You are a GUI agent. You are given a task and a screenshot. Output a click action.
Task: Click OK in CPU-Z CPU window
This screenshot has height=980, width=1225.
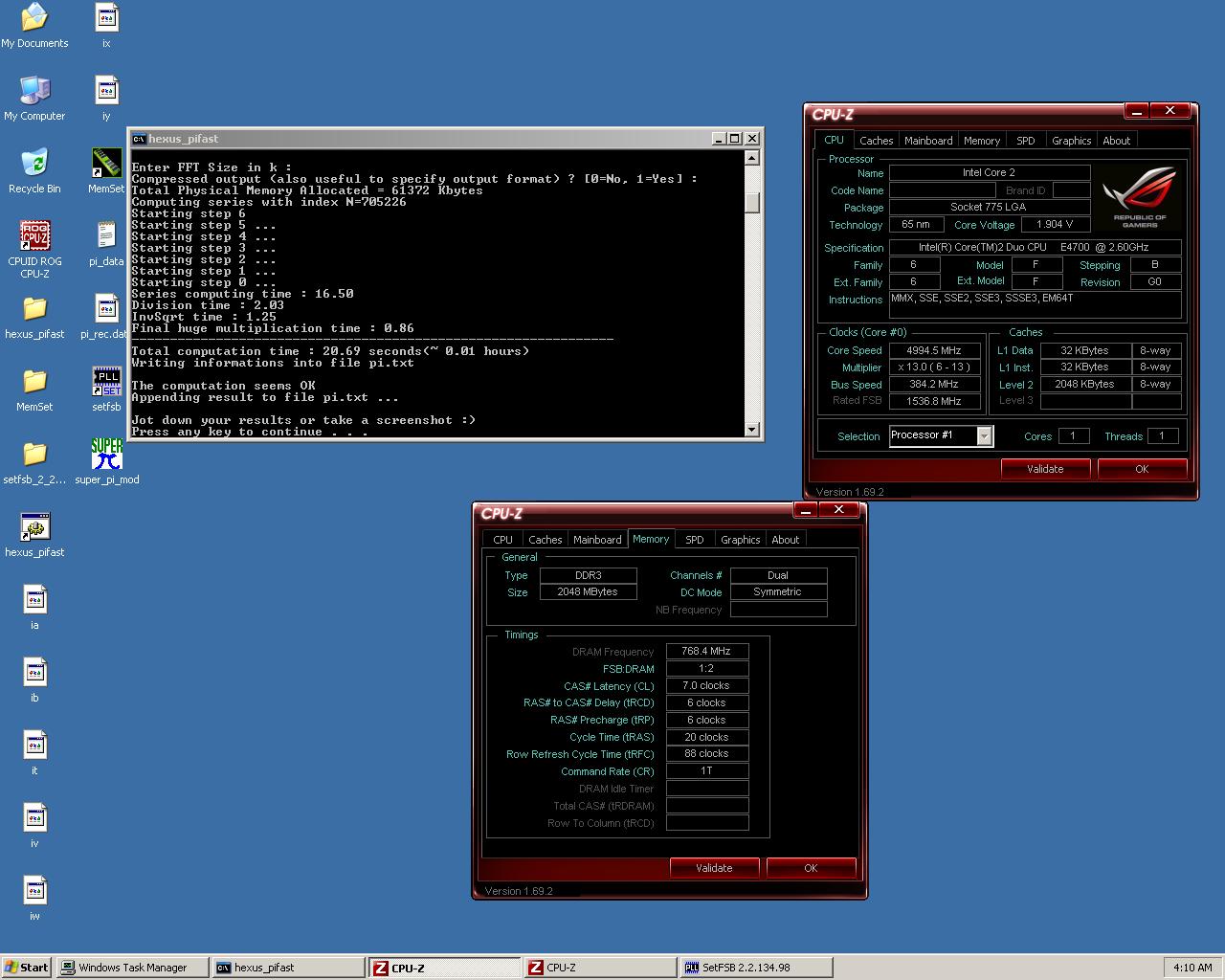pos(1142,469)
